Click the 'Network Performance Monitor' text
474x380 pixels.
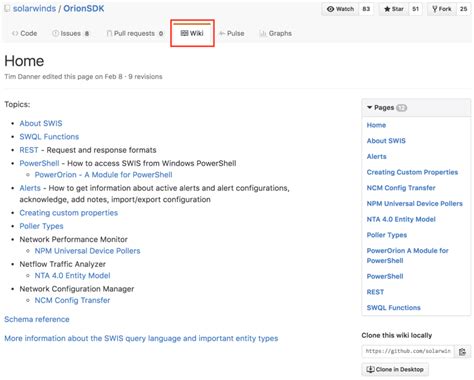pyautogui.click(x=73, y=239)
